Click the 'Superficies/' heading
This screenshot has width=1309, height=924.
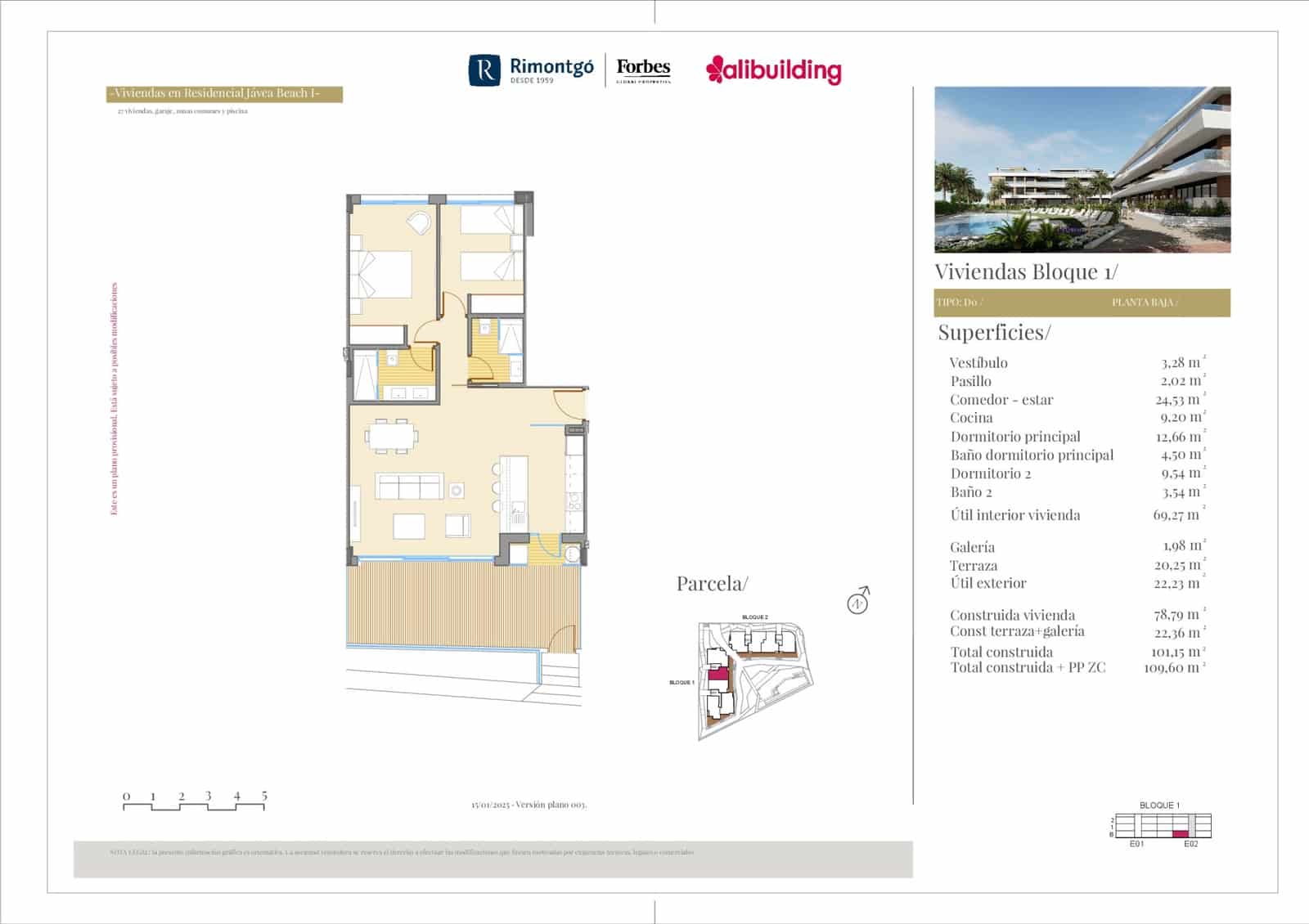[x=994, y=333]
